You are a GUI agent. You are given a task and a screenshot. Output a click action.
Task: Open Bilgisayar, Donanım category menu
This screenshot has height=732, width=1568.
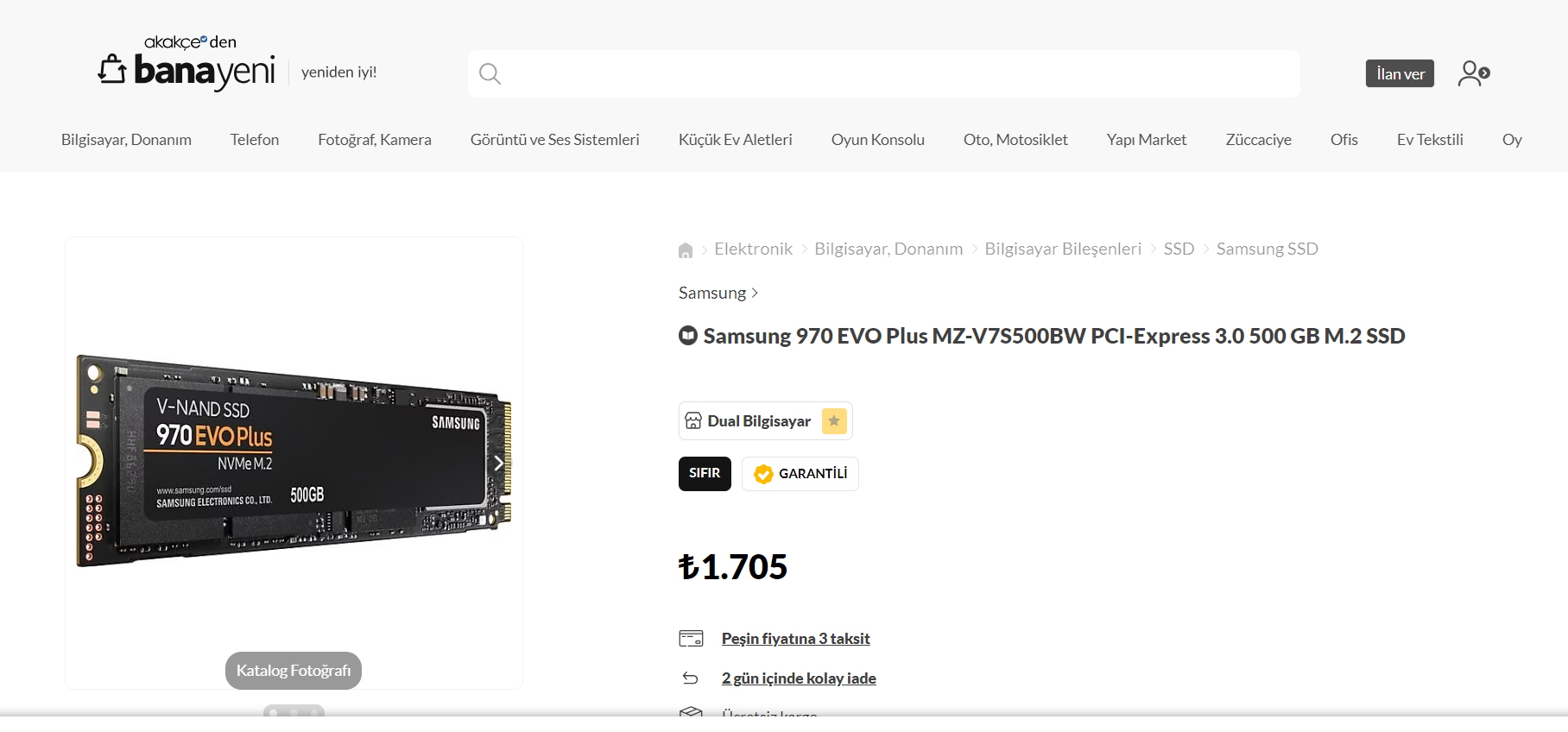point(126,140)
